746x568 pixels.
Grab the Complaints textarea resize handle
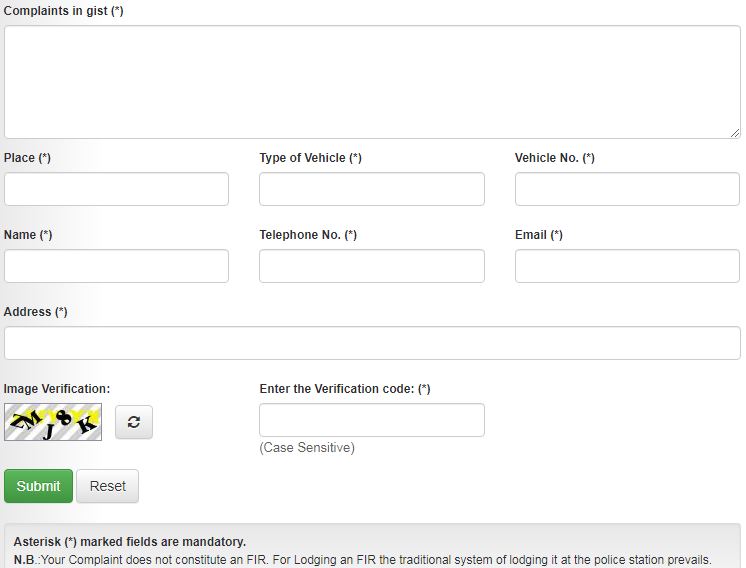click(x=735, y=133)
